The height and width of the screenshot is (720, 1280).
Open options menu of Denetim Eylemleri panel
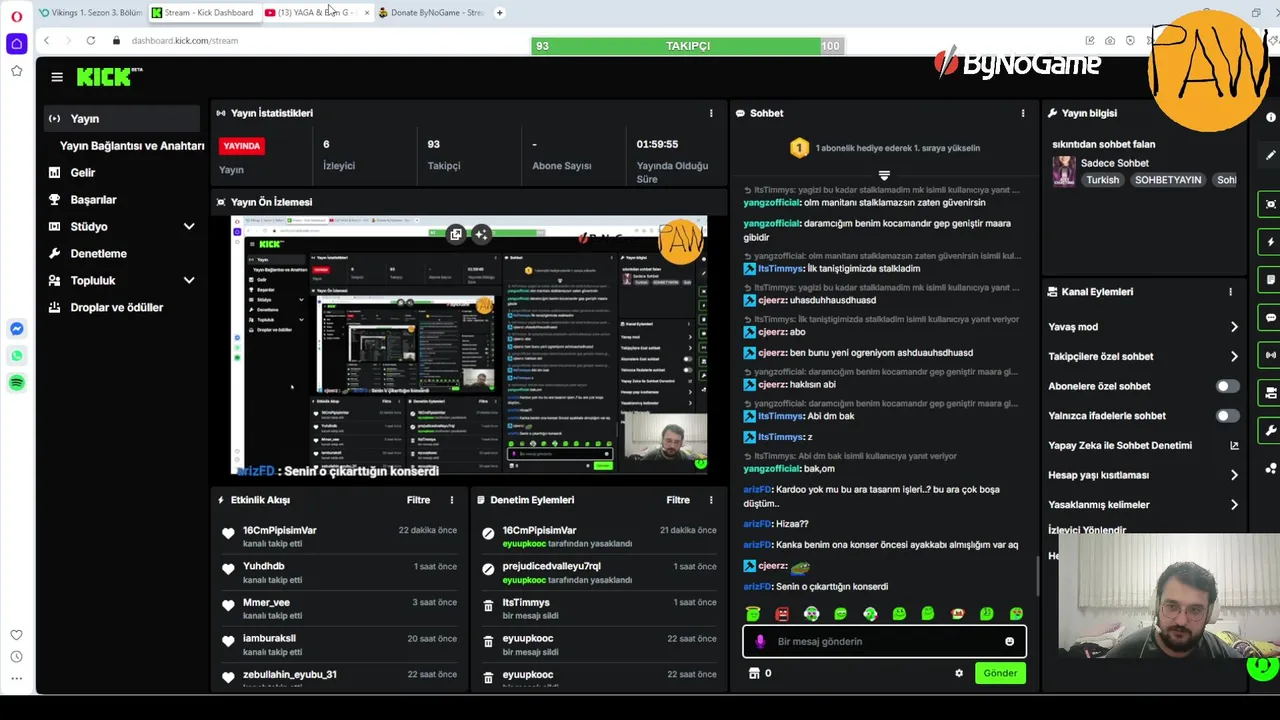711,500
